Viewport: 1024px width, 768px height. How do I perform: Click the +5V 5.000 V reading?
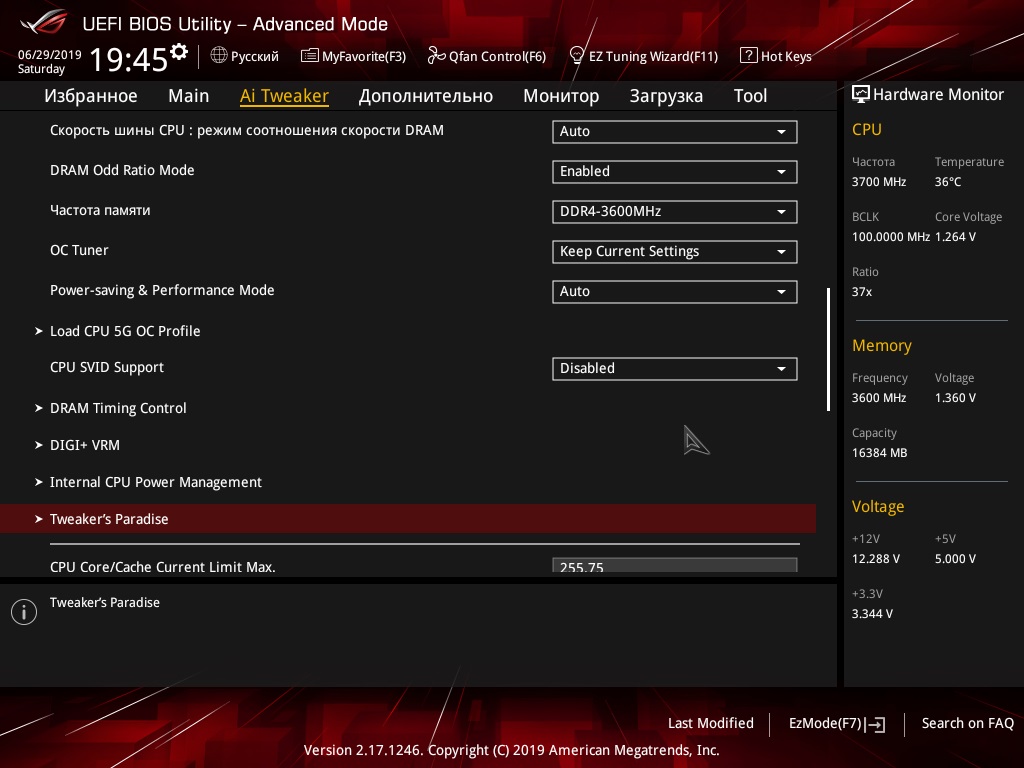tap(955, 559)
